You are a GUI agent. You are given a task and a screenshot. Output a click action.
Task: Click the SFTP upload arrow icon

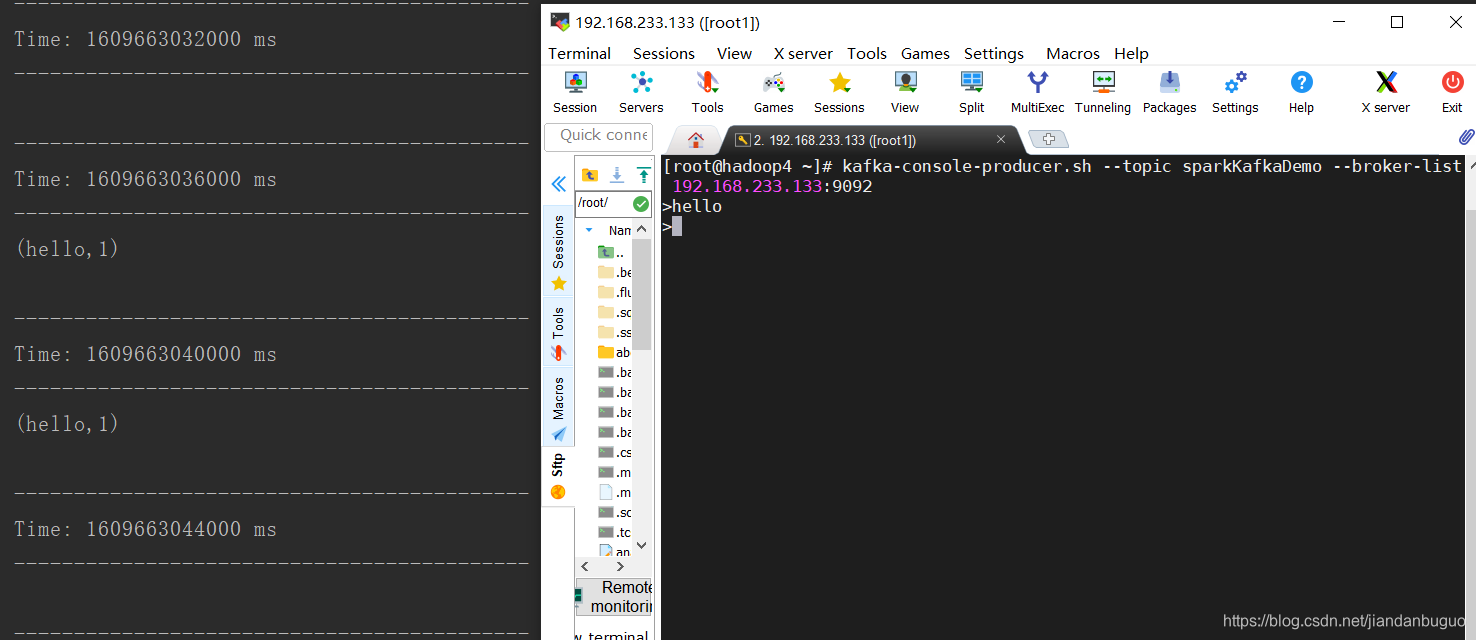click(x=643, y=175)
